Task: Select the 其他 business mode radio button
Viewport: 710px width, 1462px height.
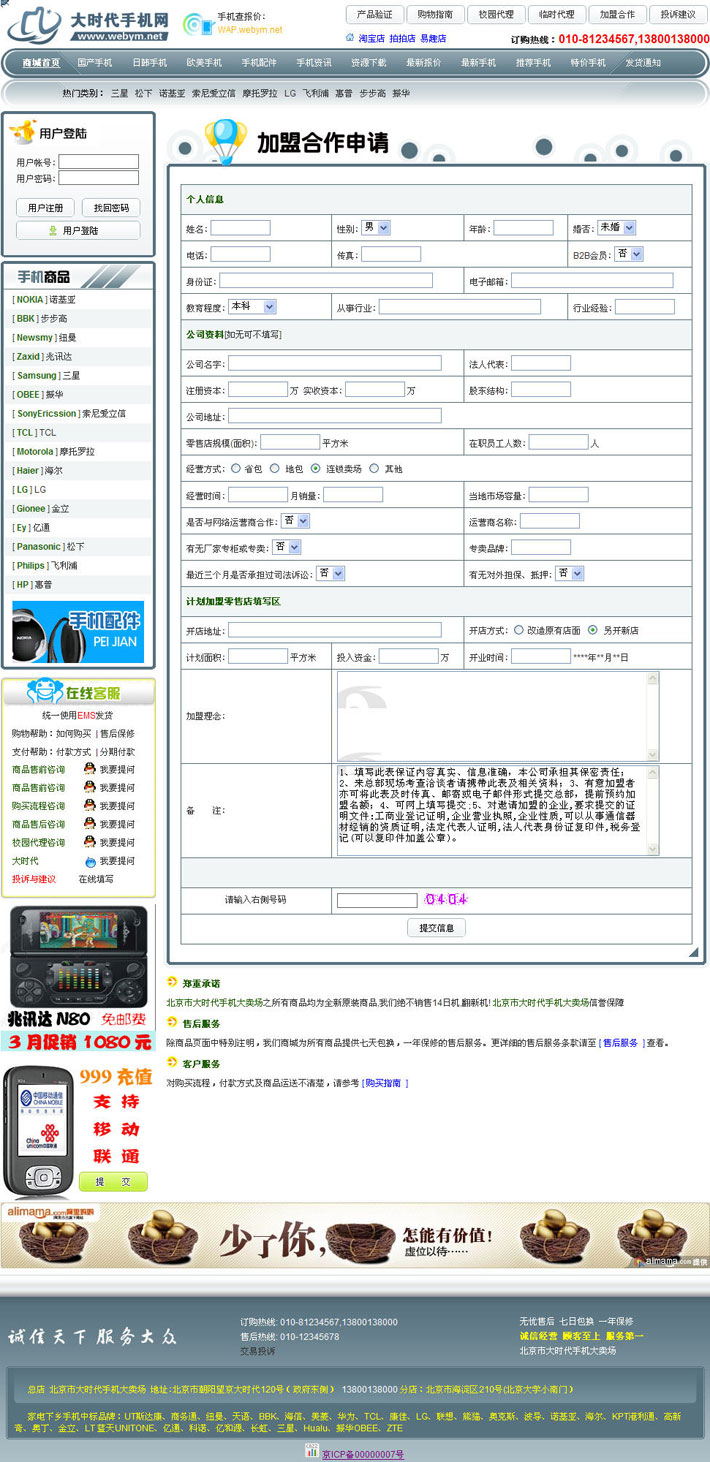Action: (x=375, y=468)
